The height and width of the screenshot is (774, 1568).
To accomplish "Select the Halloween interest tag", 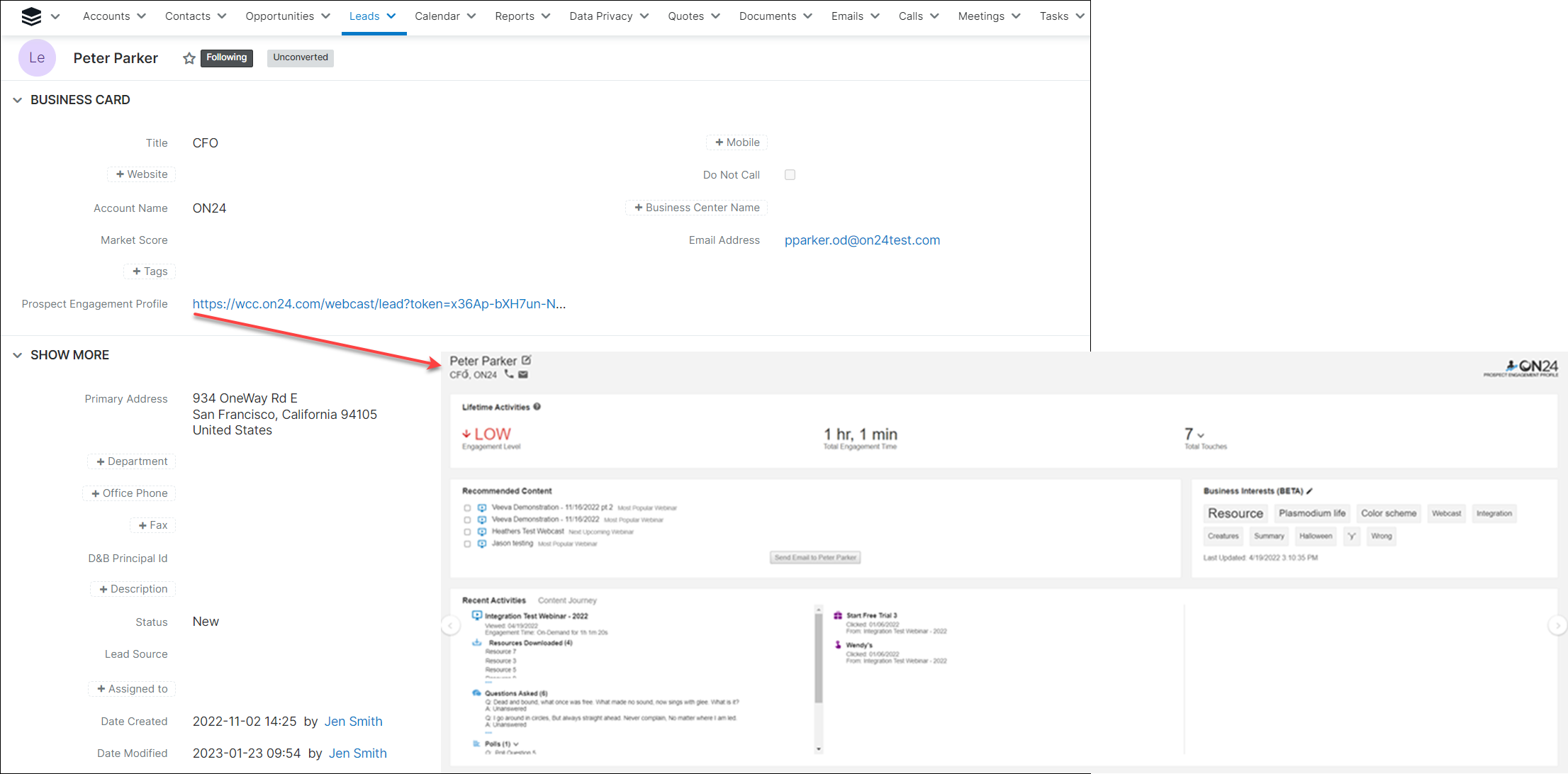I will [1315, 536].
